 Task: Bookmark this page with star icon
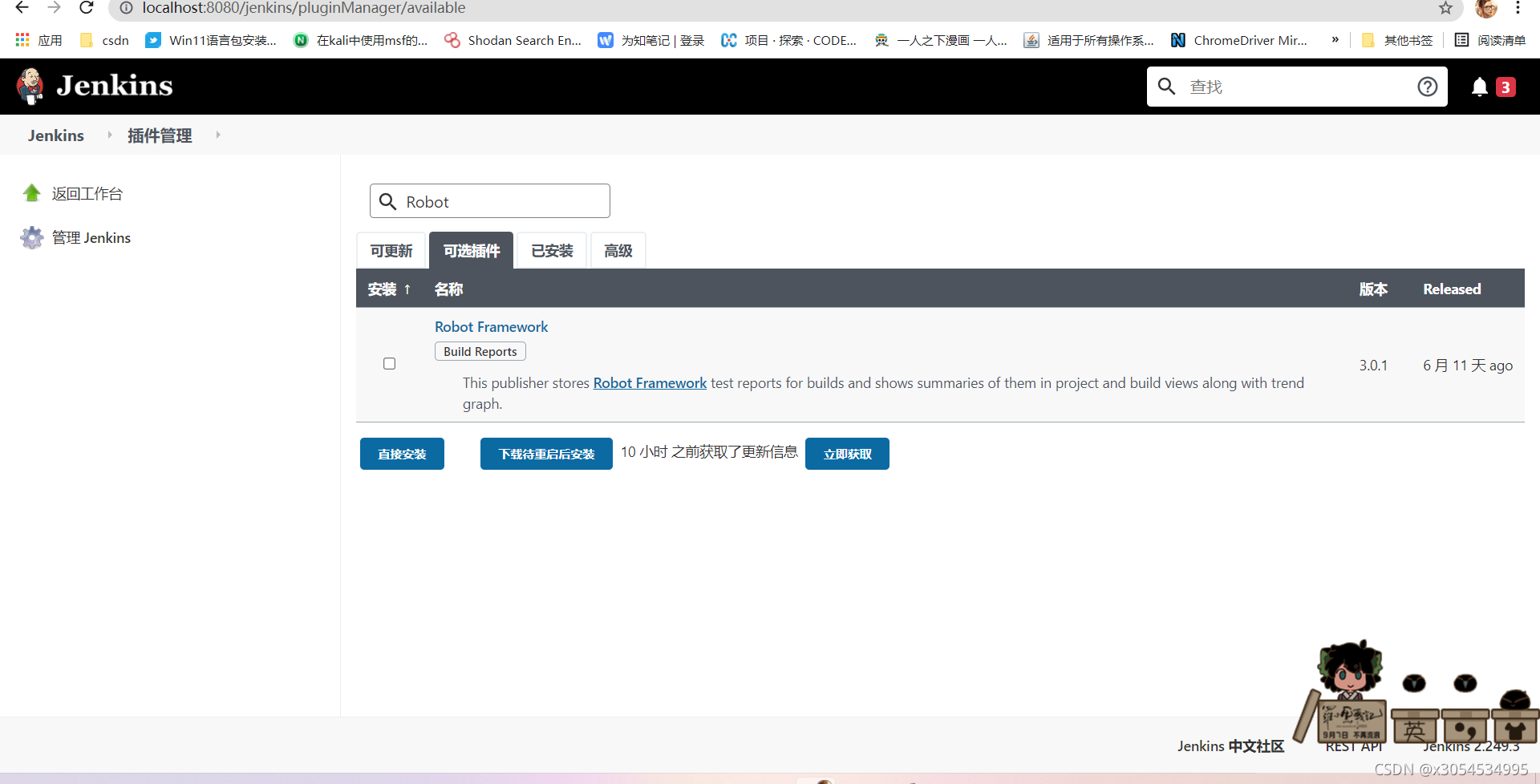pos(1445,8)
